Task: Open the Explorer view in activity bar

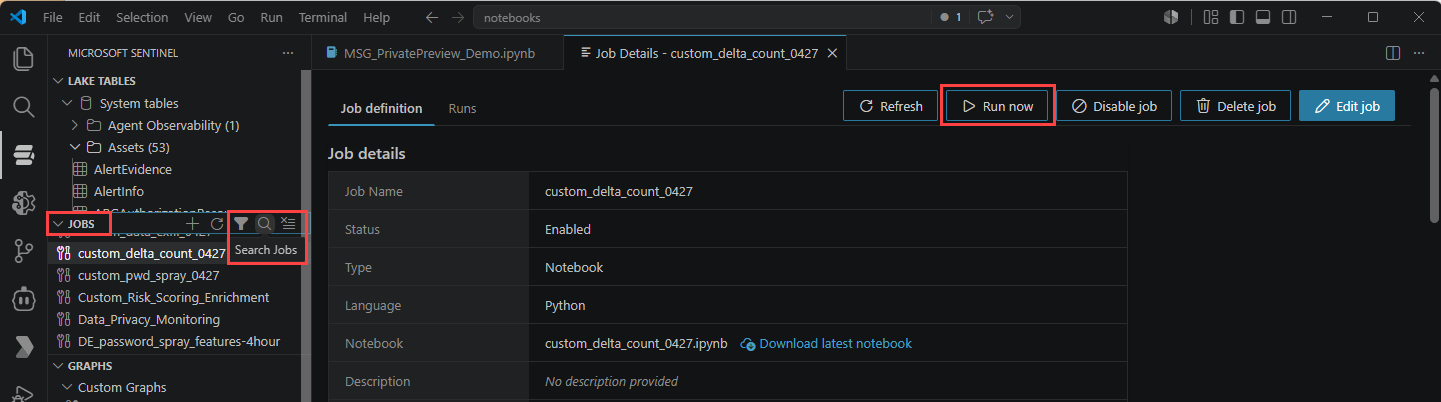Action: point(23,58)
